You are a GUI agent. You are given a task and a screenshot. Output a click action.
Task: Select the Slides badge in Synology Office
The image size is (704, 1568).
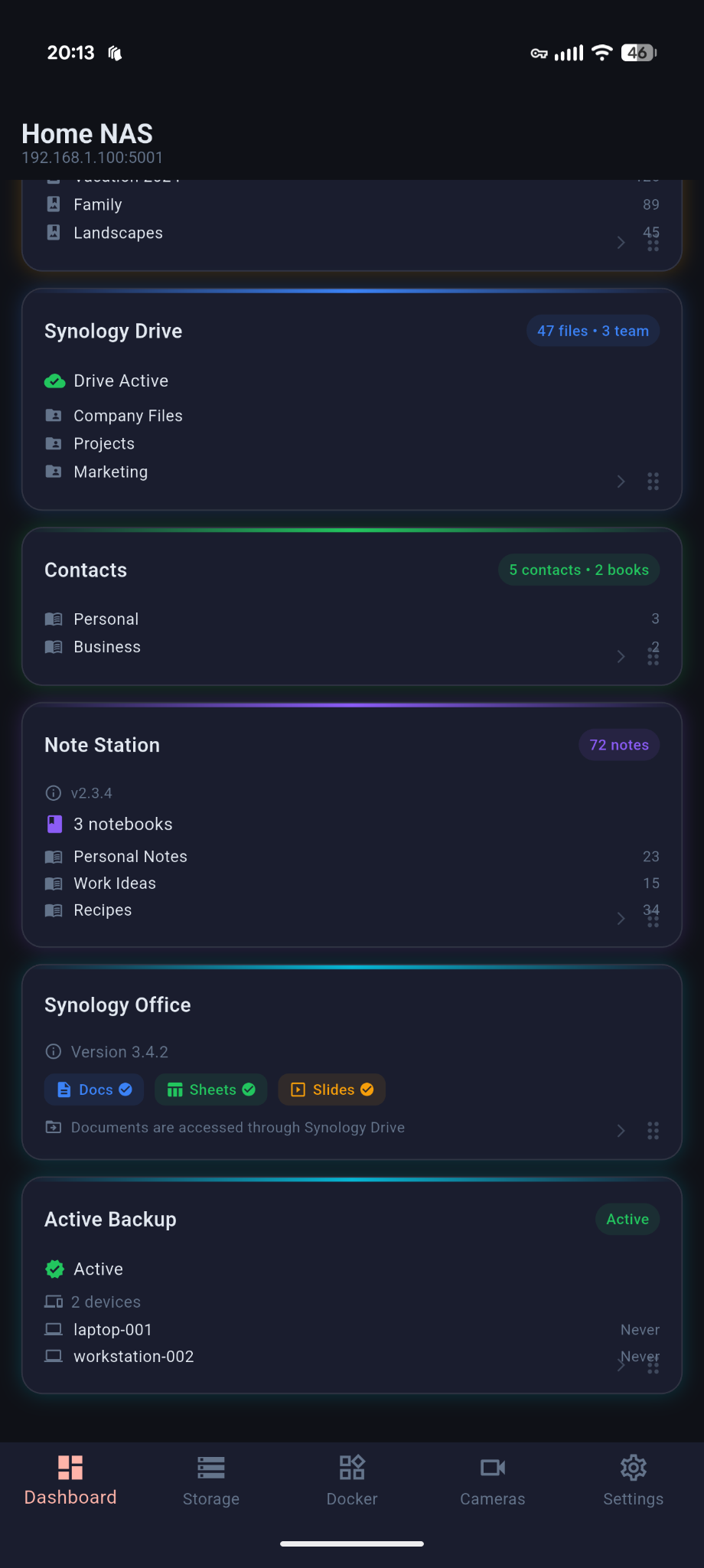pyautogui.click(x=331, y=1089)
